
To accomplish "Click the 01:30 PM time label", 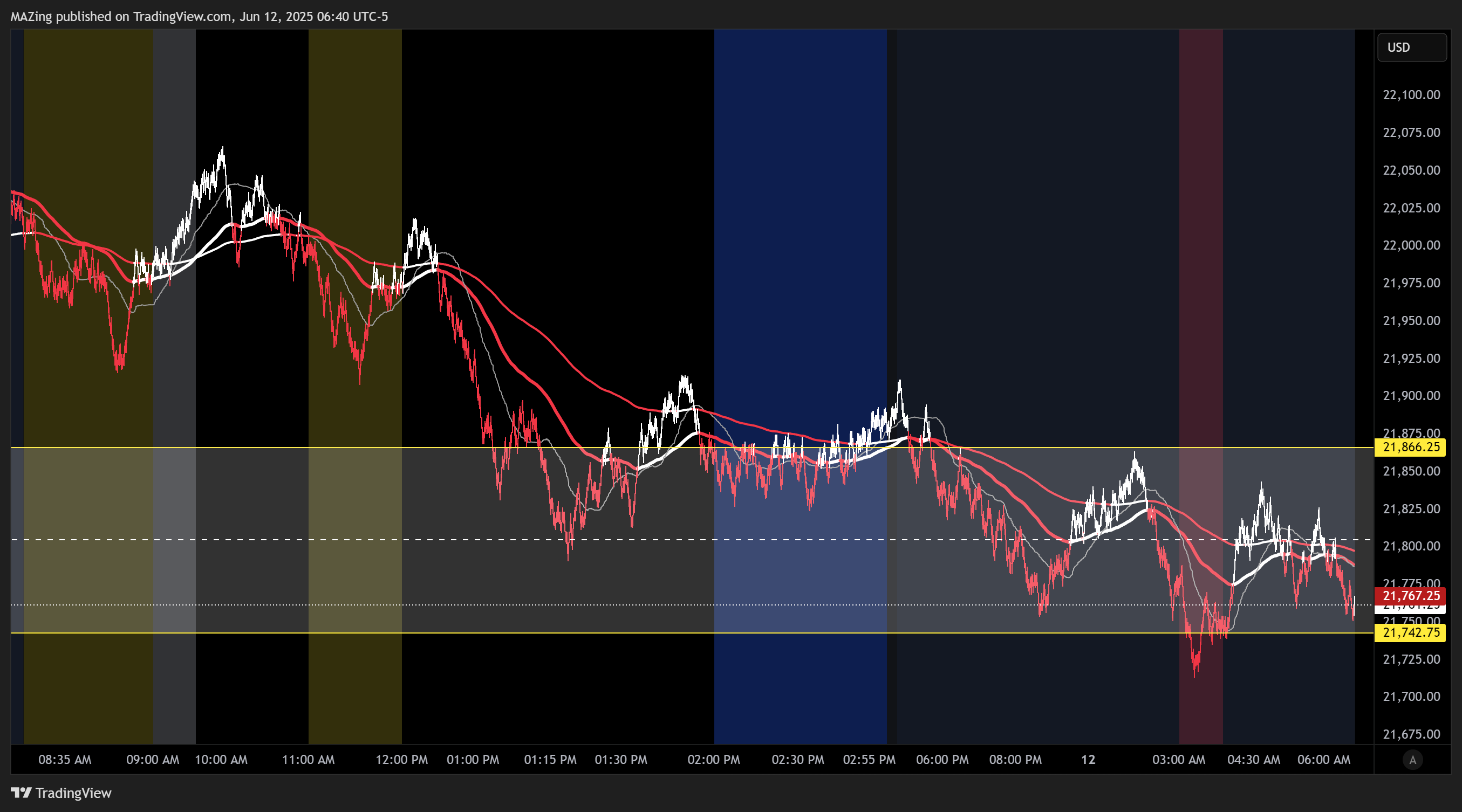I will pos(621,760).
